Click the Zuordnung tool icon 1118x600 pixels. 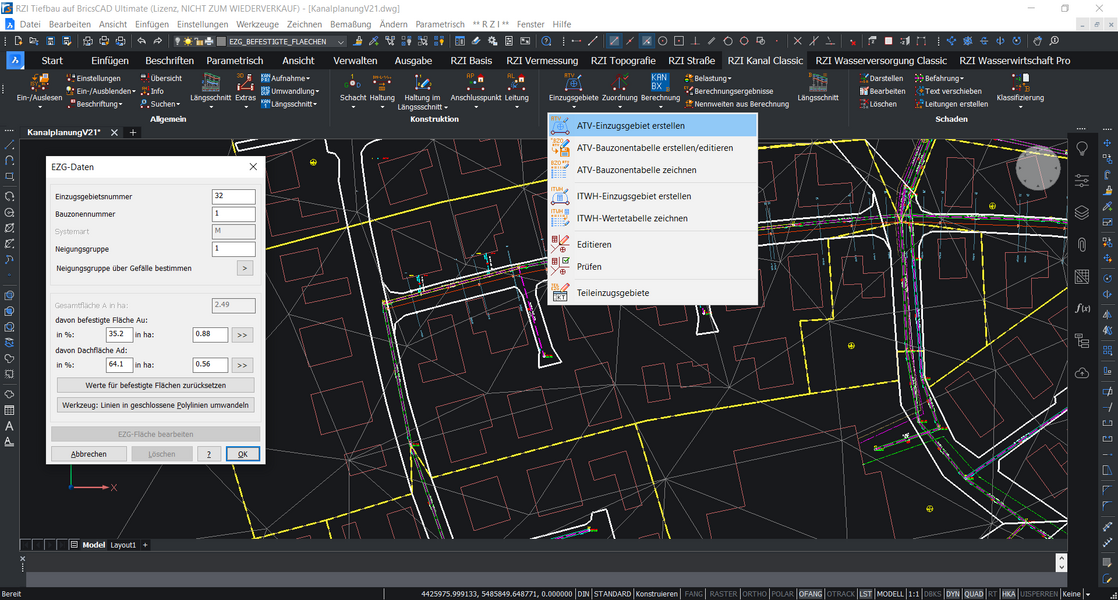click(x=620, y=83)
